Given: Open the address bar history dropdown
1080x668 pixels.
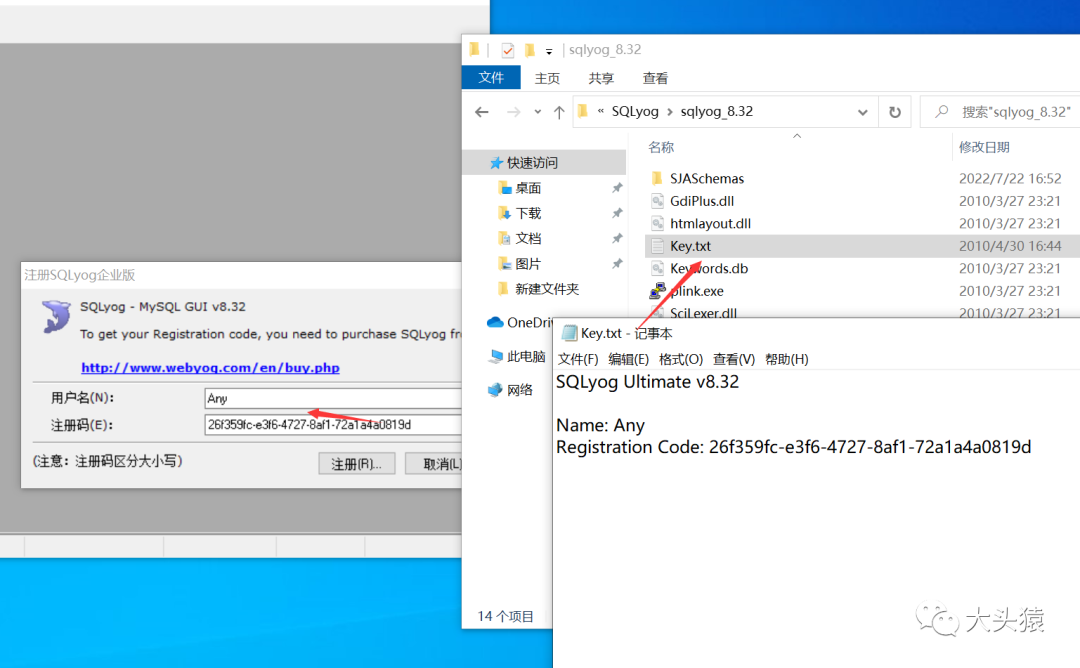Looking at the screenshot, I should 862,112.
